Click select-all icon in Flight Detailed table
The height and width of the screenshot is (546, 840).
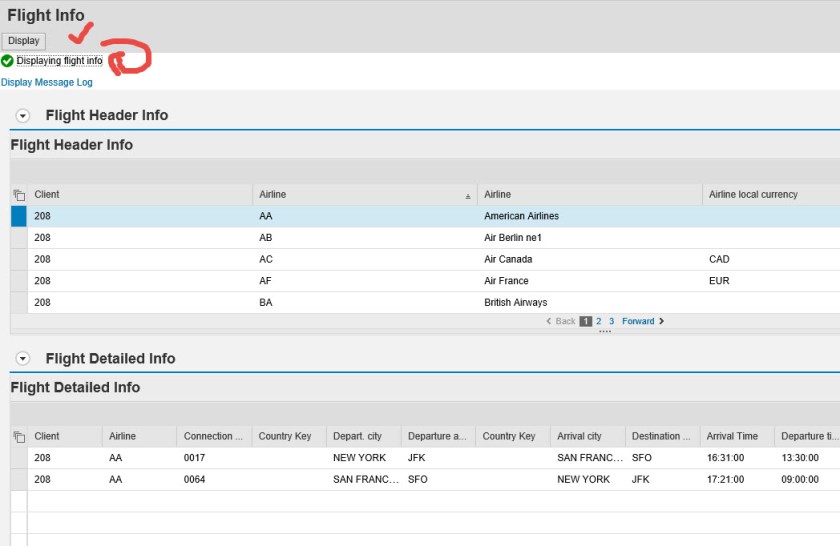19,437
